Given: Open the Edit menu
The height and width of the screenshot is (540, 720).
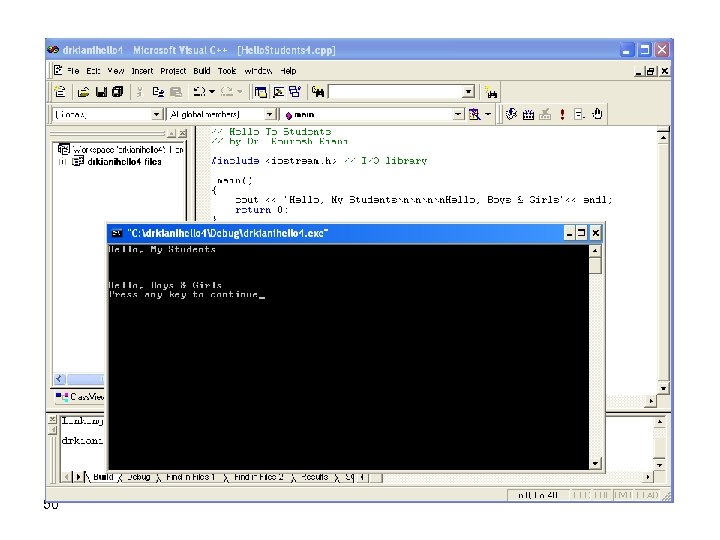Looking at the screenshot, I should (93, 71).
